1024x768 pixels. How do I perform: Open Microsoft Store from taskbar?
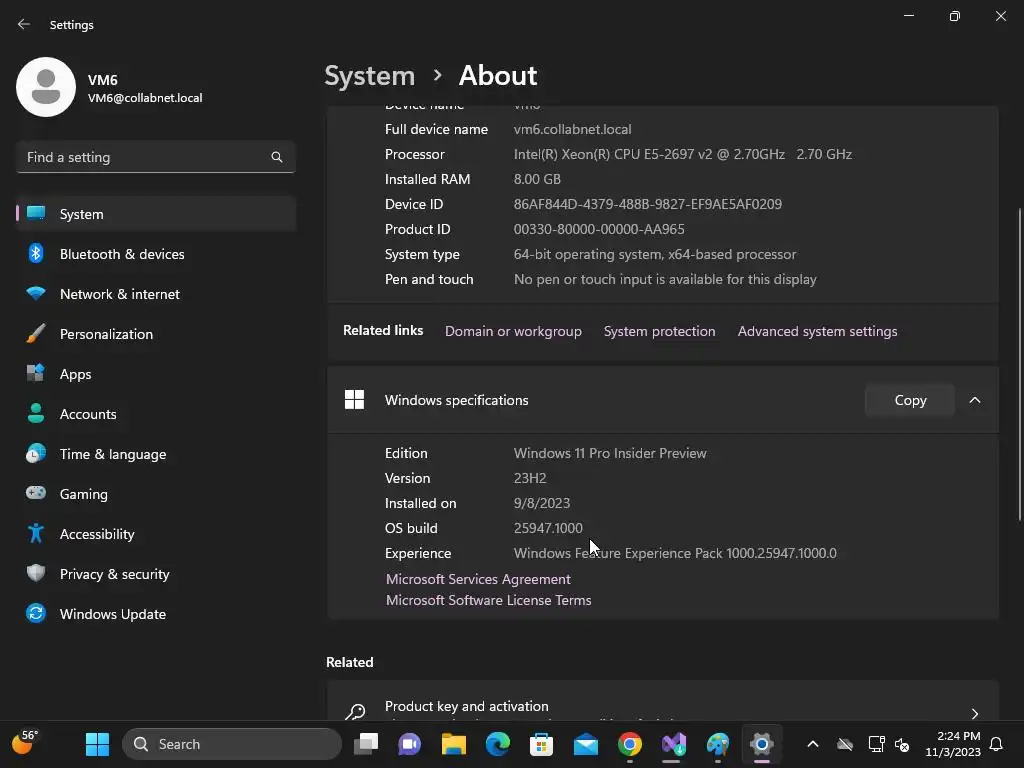(541, 744)
